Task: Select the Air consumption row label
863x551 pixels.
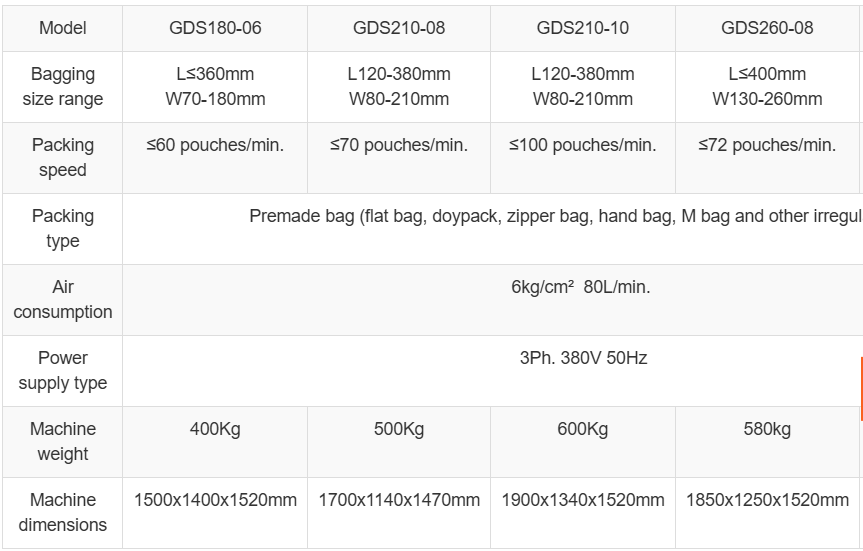Action: pyautogui.click(x=62, y=299)
